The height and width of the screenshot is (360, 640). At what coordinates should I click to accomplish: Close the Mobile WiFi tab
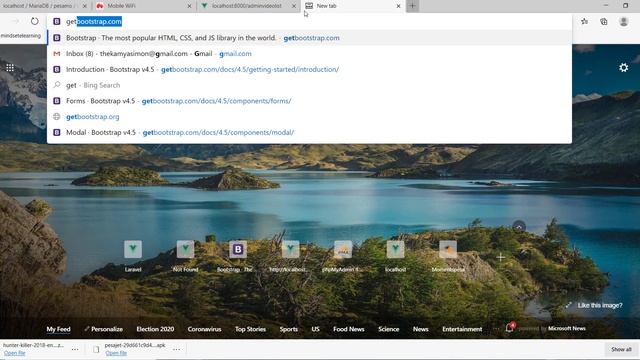(x=189, y=6)
